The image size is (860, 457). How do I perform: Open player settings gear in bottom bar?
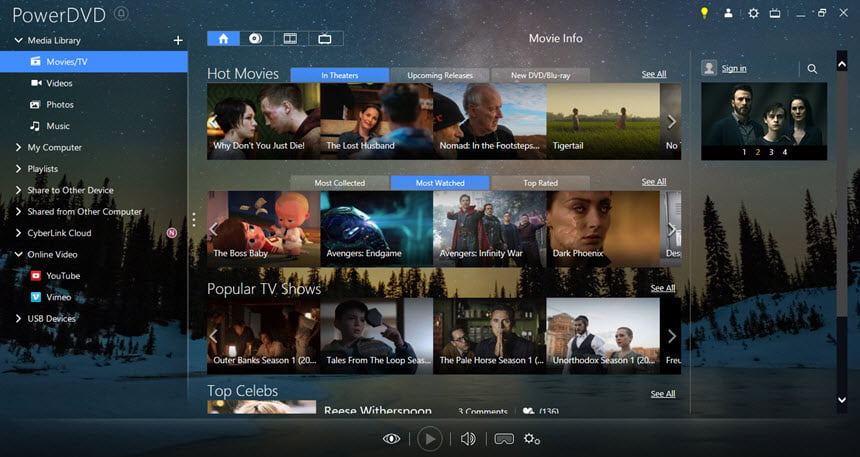531,438
